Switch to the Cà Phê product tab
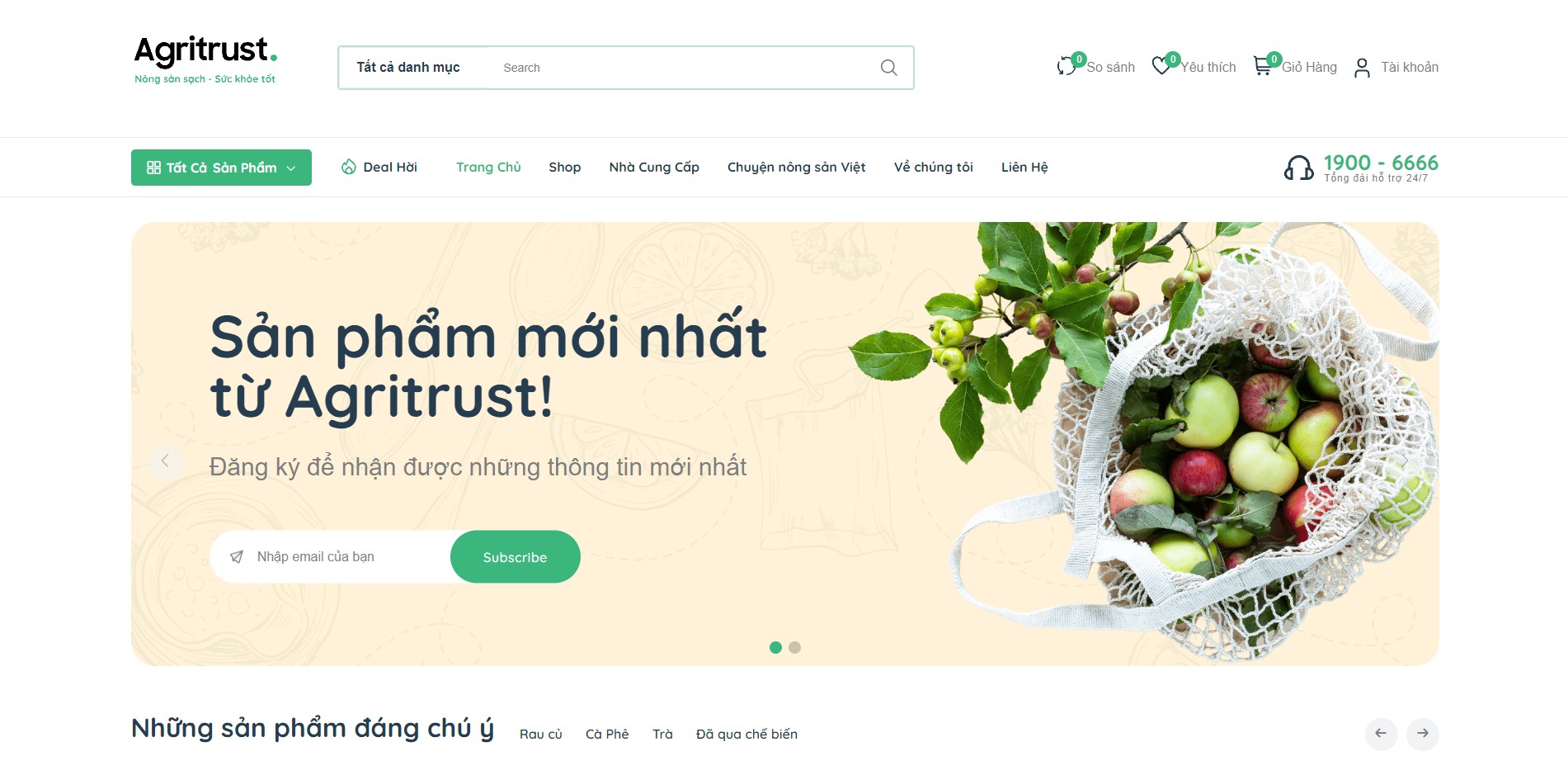Image resolution: width=1568 pixels, height=775 pixels. [x=607, y=735]
